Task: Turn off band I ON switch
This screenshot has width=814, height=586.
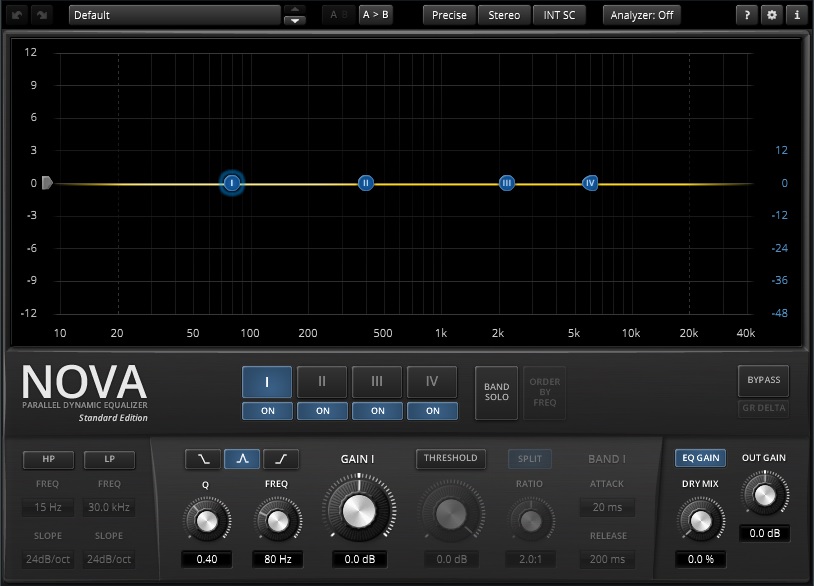Action: (267, 411)
